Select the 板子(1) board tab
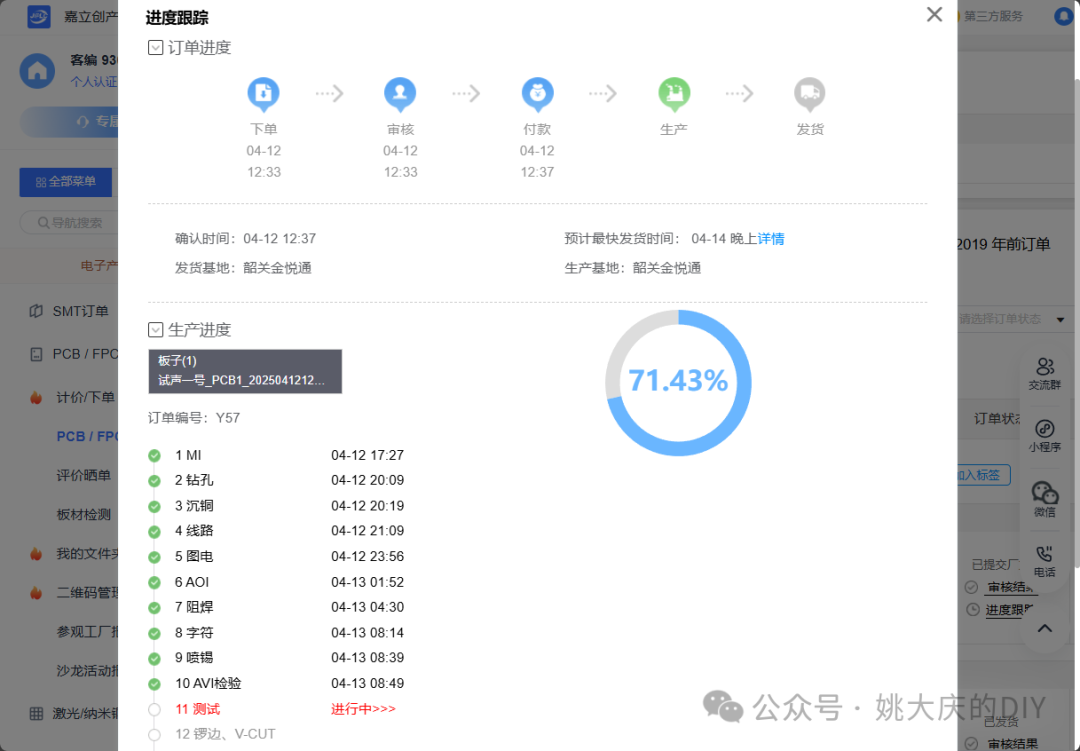Viewport: 1080px width, 751px height. click(245, 371)
